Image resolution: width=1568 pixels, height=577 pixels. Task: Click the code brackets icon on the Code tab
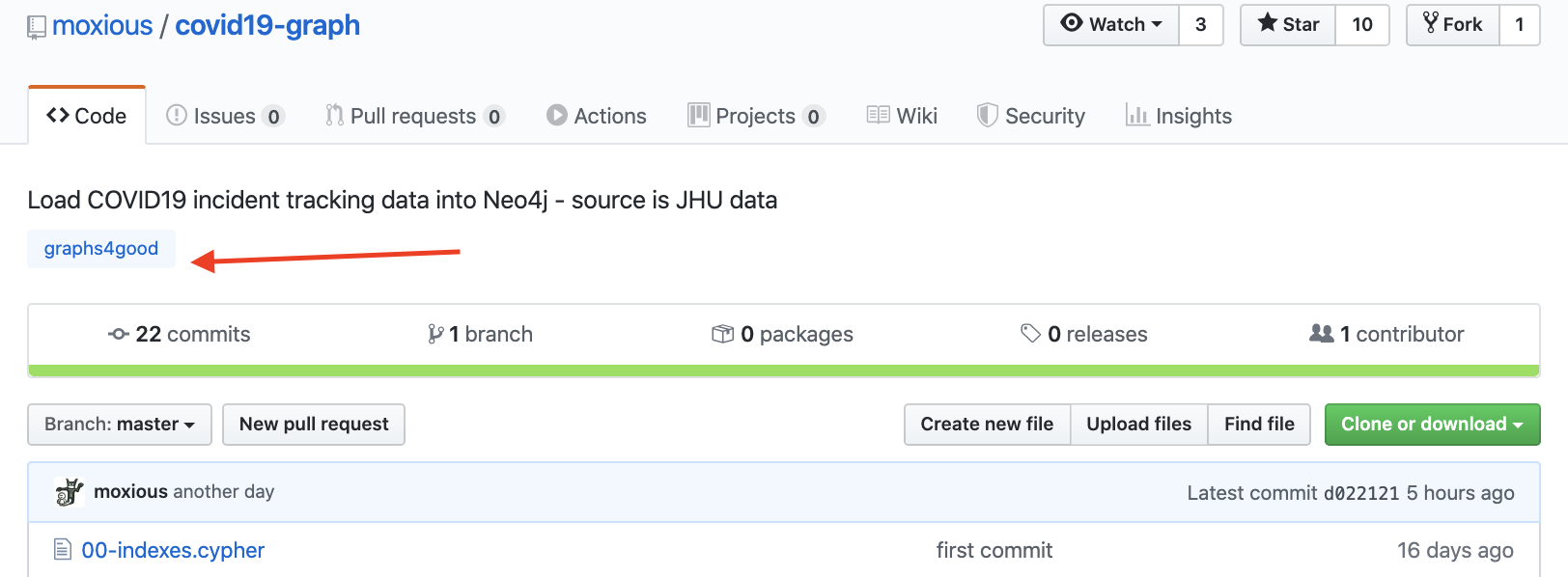point(58,116)
